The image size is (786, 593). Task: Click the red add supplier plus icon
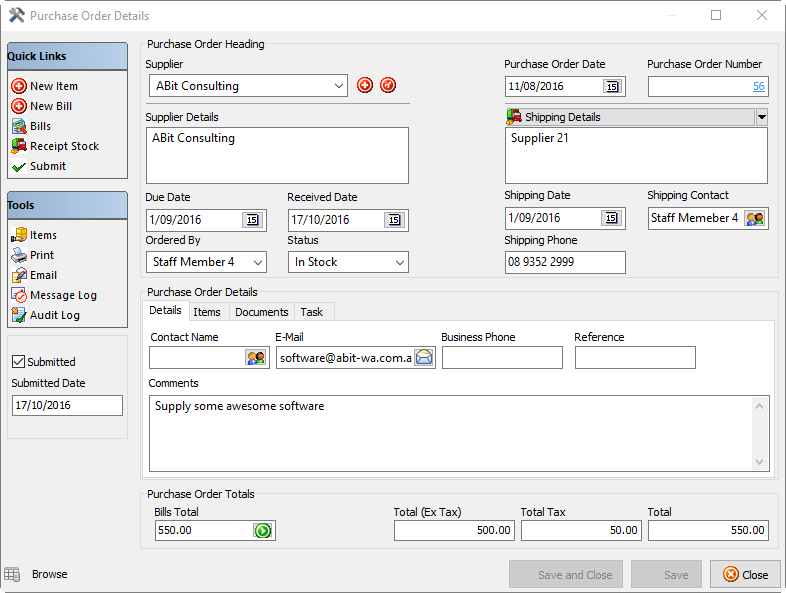(x=365, y=86)
